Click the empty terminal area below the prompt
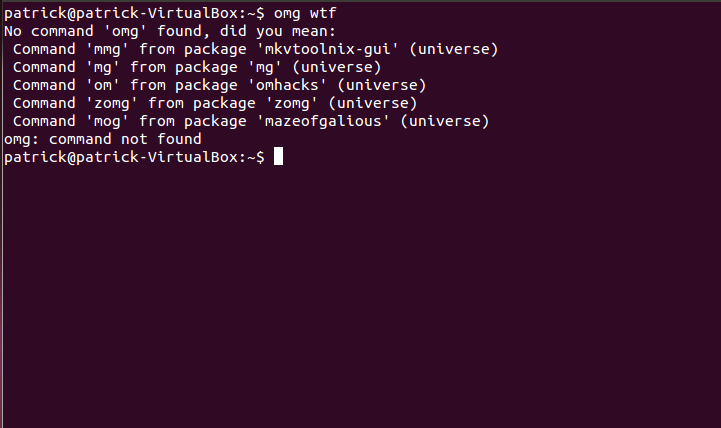 tap(360, 294)
